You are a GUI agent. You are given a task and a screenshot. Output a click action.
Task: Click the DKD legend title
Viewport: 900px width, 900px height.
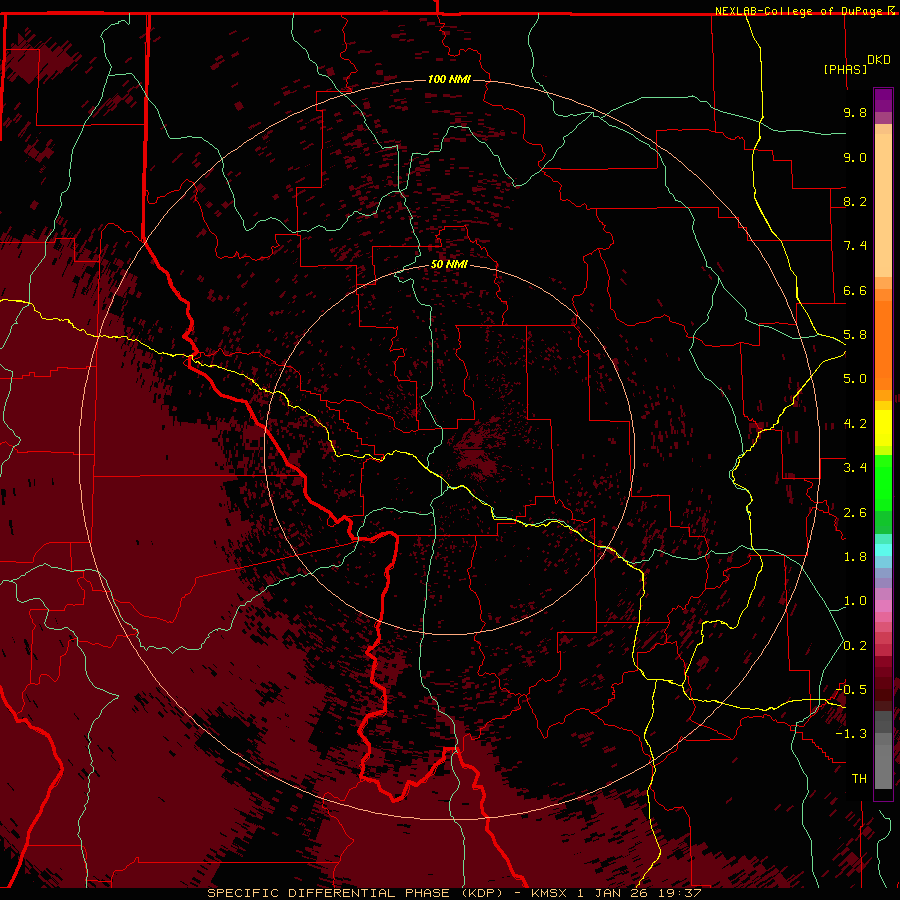pos(878,60)
